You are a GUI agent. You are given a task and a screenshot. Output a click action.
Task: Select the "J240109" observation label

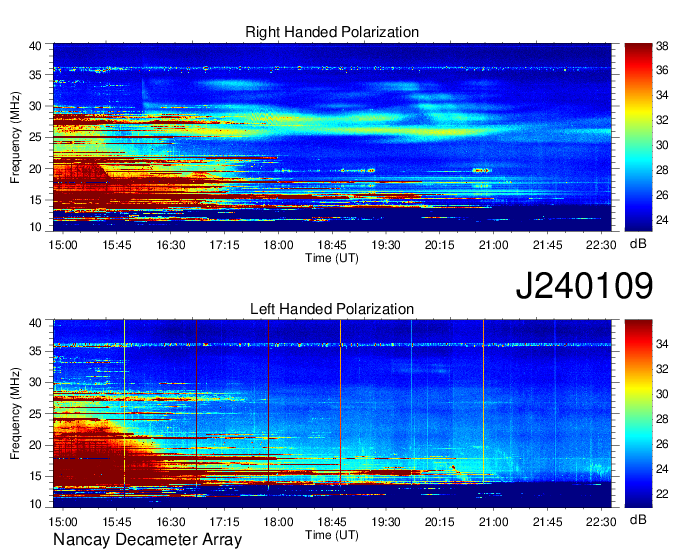[x=584, y=286]
